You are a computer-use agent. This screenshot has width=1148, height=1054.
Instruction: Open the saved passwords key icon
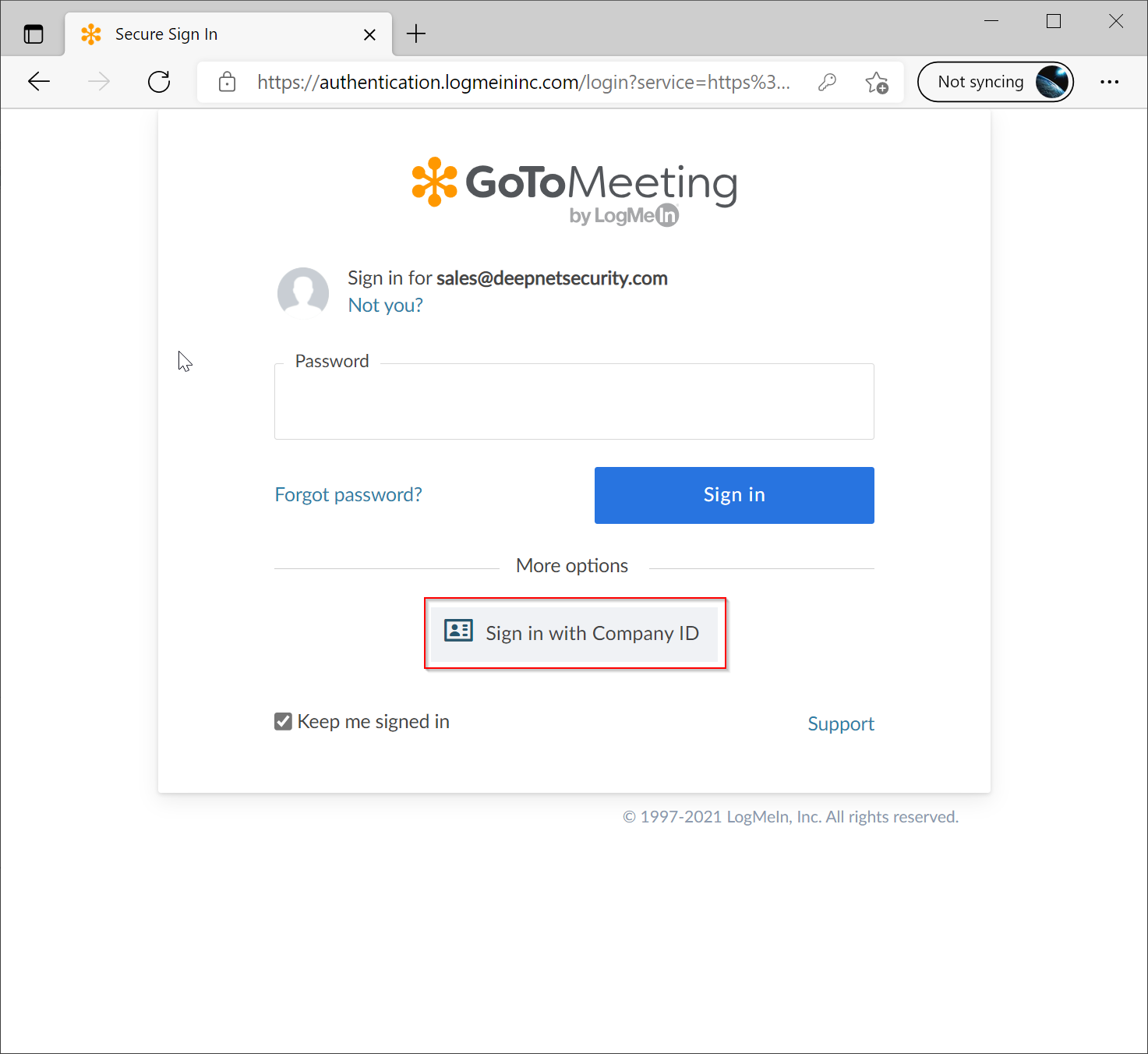click(x=827, y=82)
